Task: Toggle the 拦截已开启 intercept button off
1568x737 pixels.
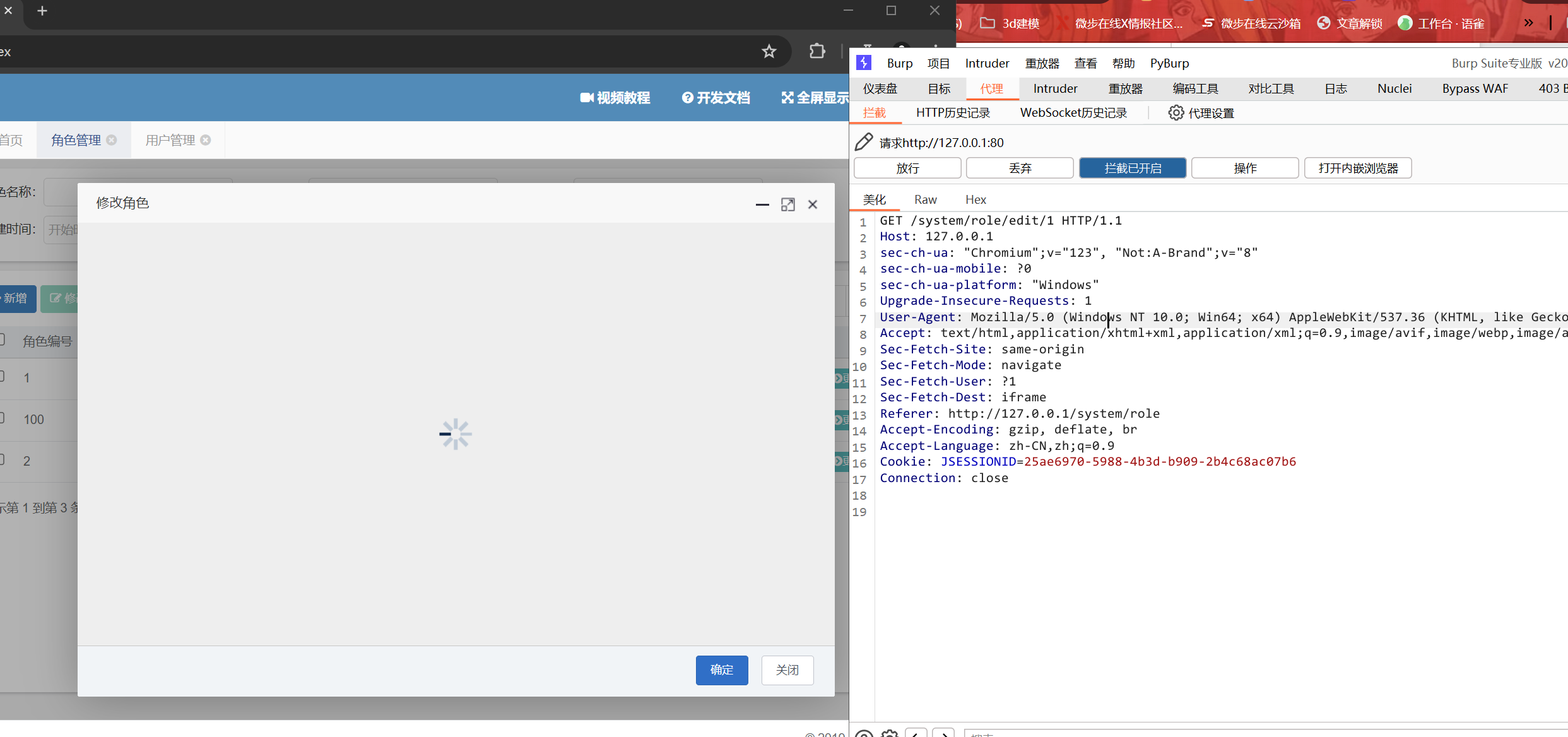Action: pos(1132,168)
